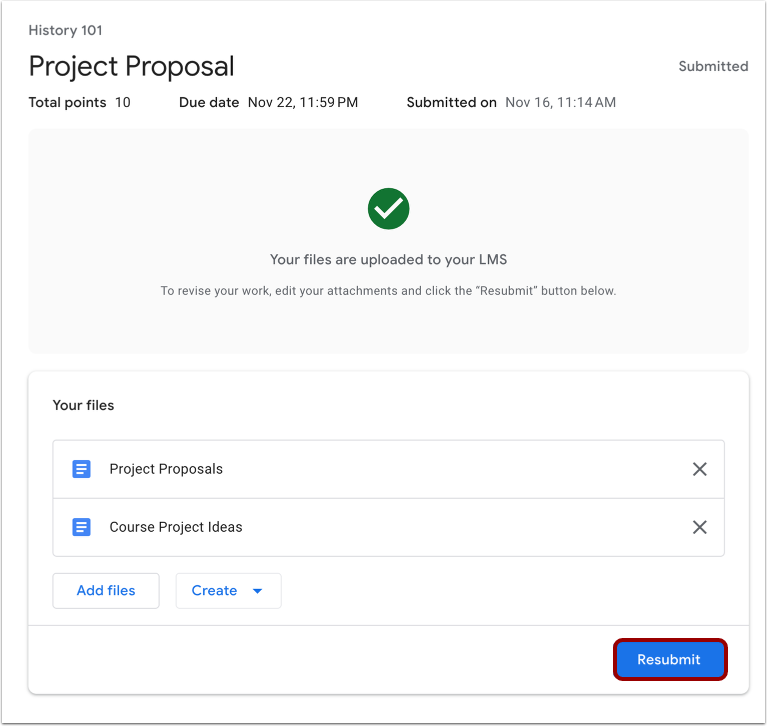This screenshot has width=767, height=726.
Task: Click the green checkmark upload icon
Action: click(x=388, y=208)
